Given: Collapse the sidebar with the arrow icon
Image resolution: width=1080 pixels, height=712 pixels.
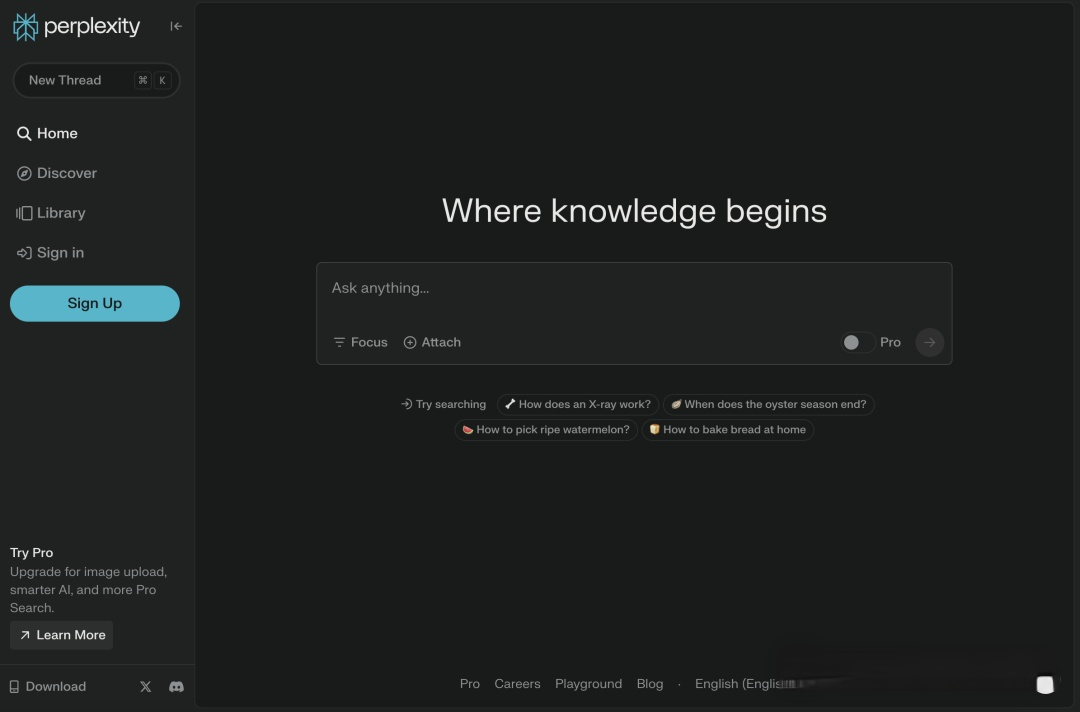Looking at the screenshot, I should pyautogui.click(x=176, y=26).
